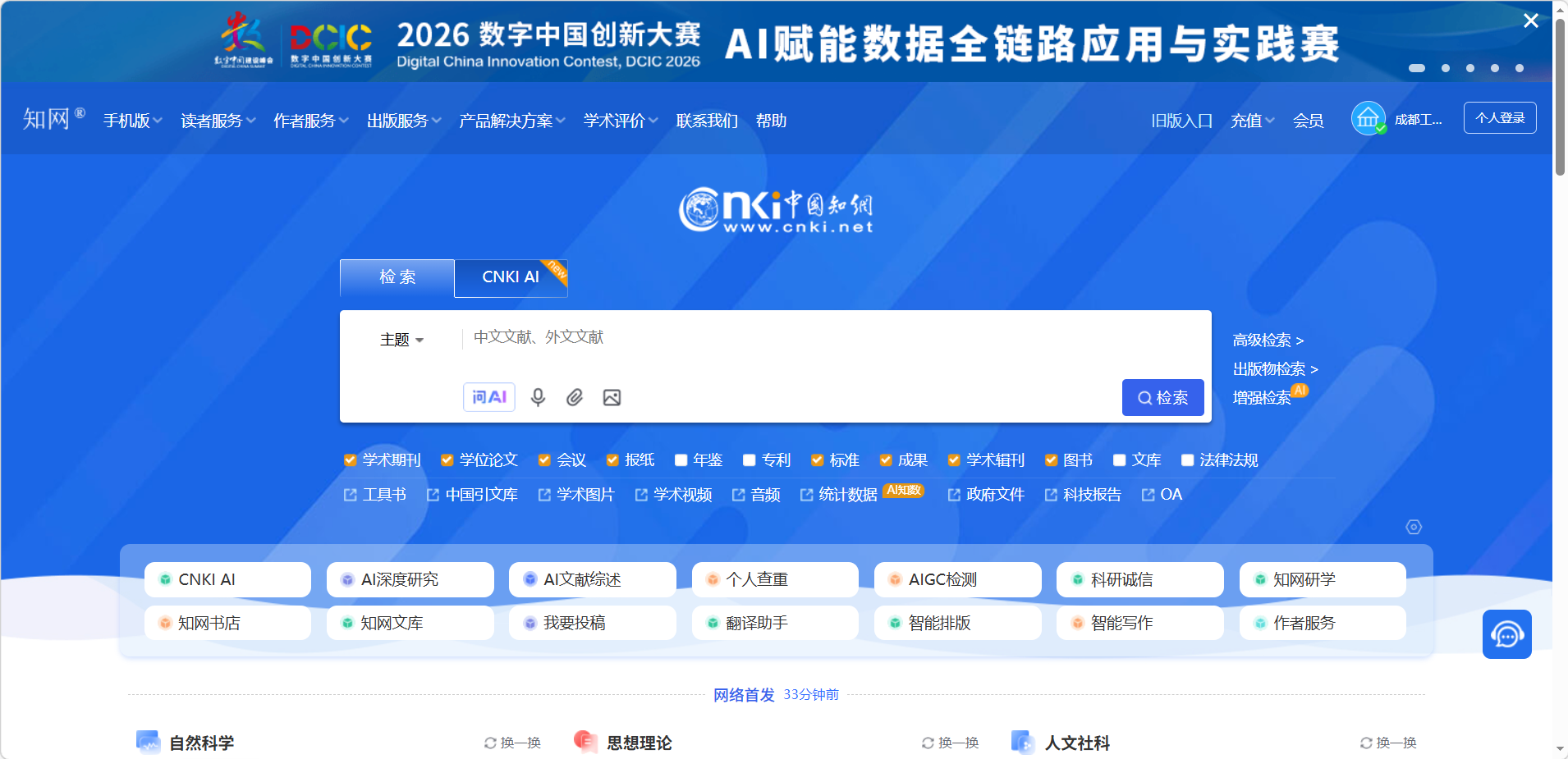Image resolution: width=1568 pixels, height=759 pixels.
Task: Click the paperclip attachment icon
Action: point(575,398)
